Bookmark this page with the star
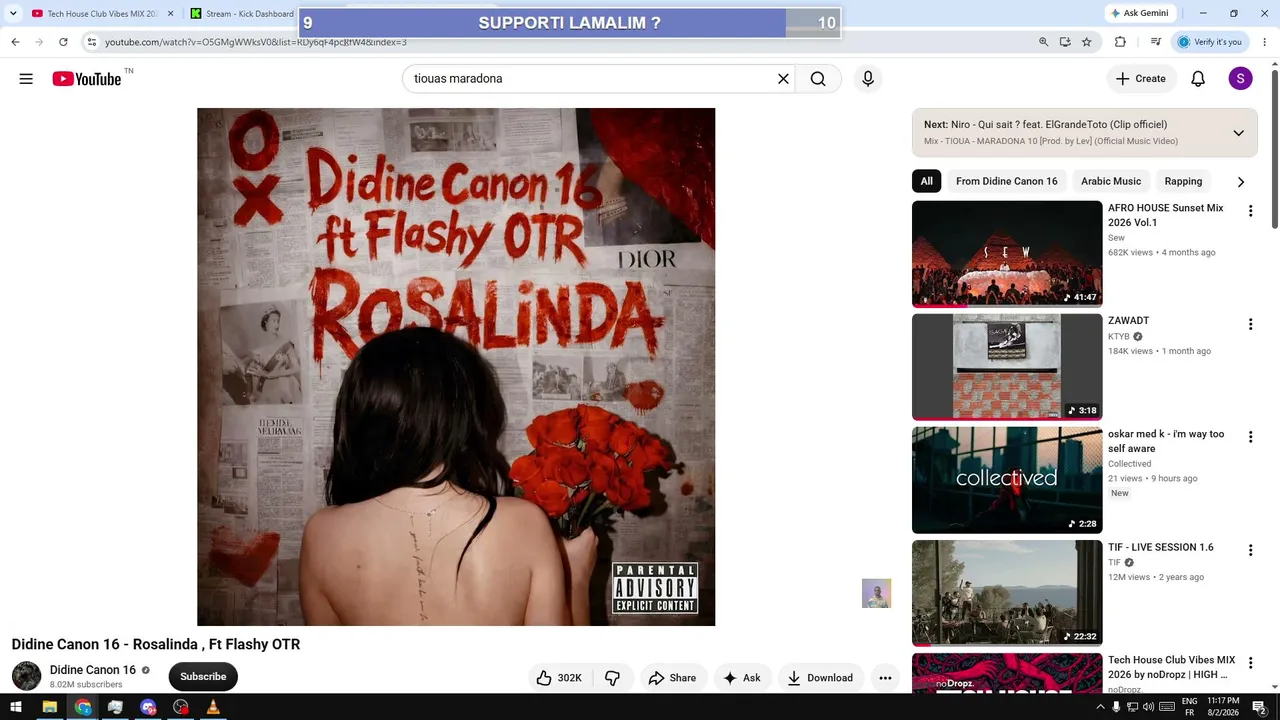This screenshot has height=720, width=1280. 1086,42
